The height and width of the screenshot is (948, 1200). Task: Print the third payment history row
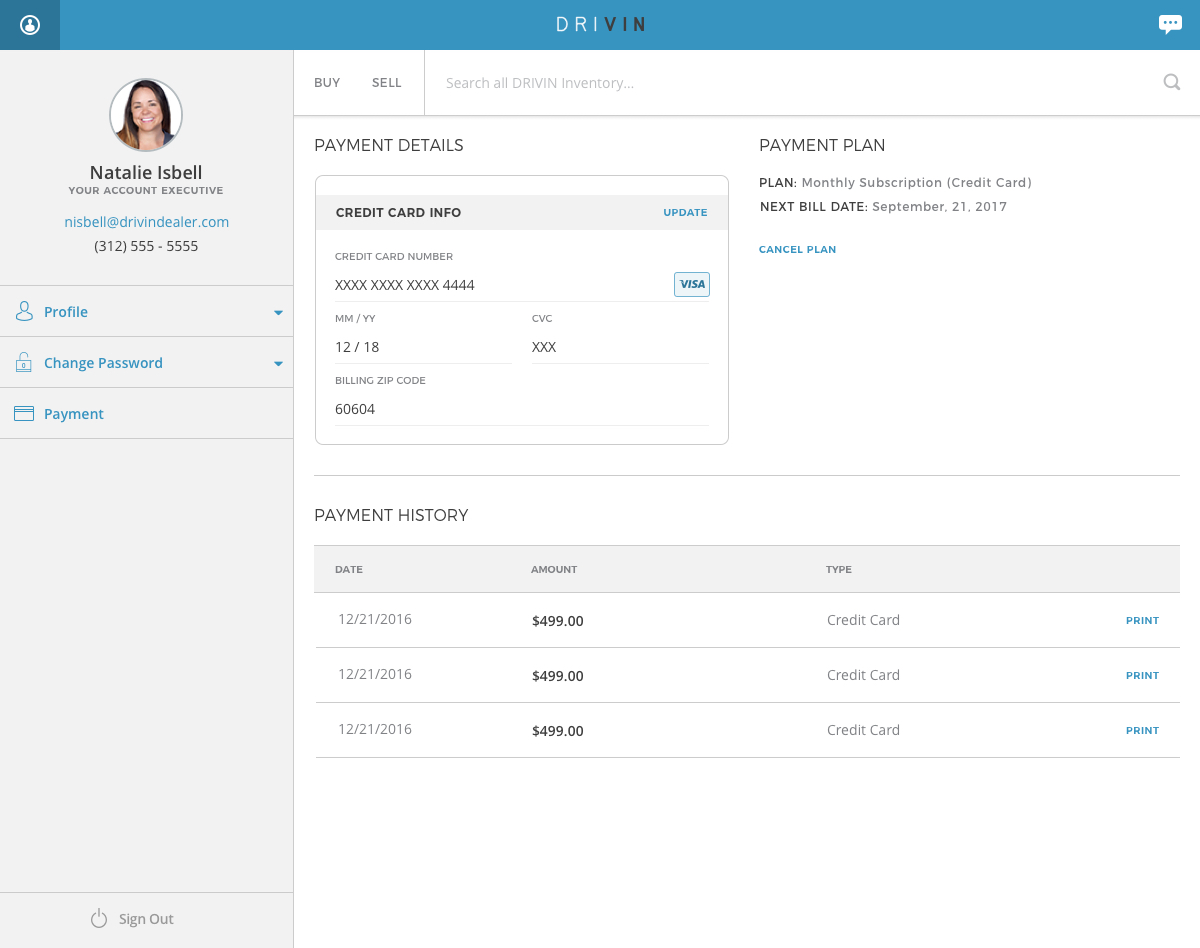pos(1142,730)
